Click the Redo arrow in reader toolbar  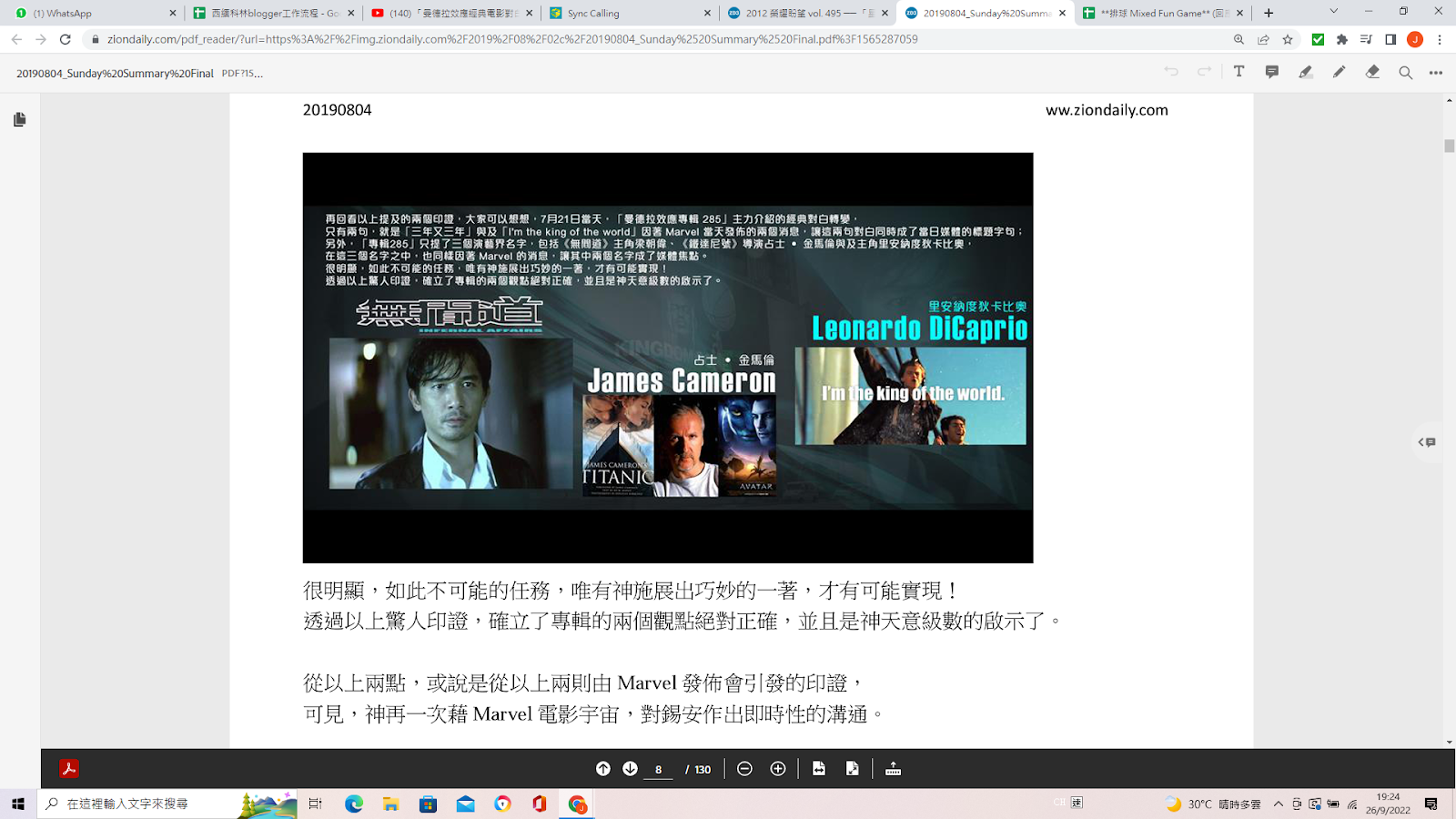click(x=1205, y=72)
